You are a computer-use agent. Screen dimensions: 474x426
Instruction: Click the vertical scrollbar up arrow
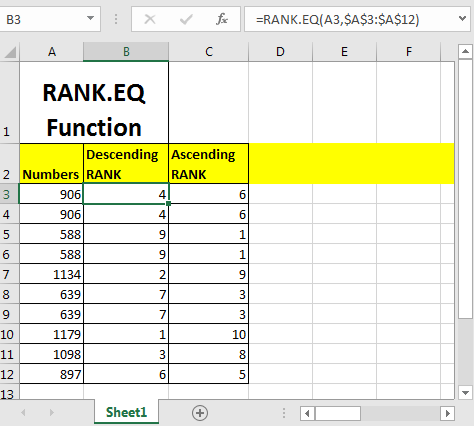[465, 51]
